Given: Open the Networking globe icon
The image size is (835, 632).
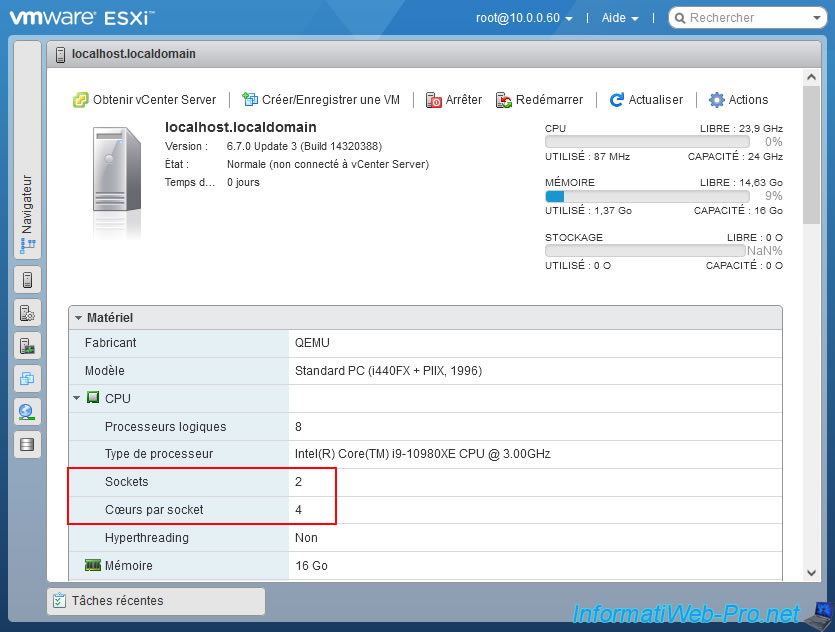Looking at the screenshot, I should pos(27,412).
